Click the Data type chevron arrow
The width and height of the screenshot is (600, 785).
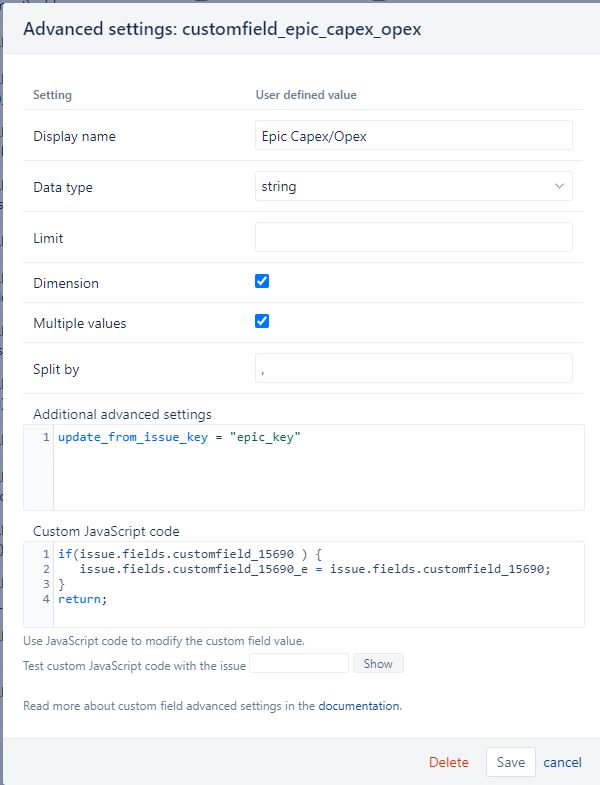point(559,186)
